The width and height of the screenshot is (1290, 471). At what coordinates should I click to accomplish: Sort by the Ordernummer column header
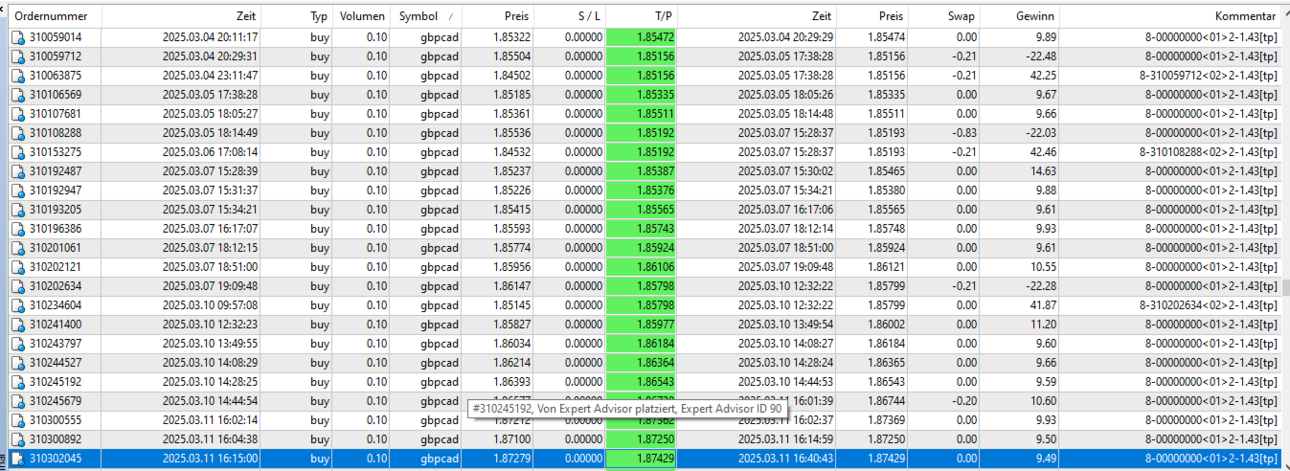pos(54,17)
